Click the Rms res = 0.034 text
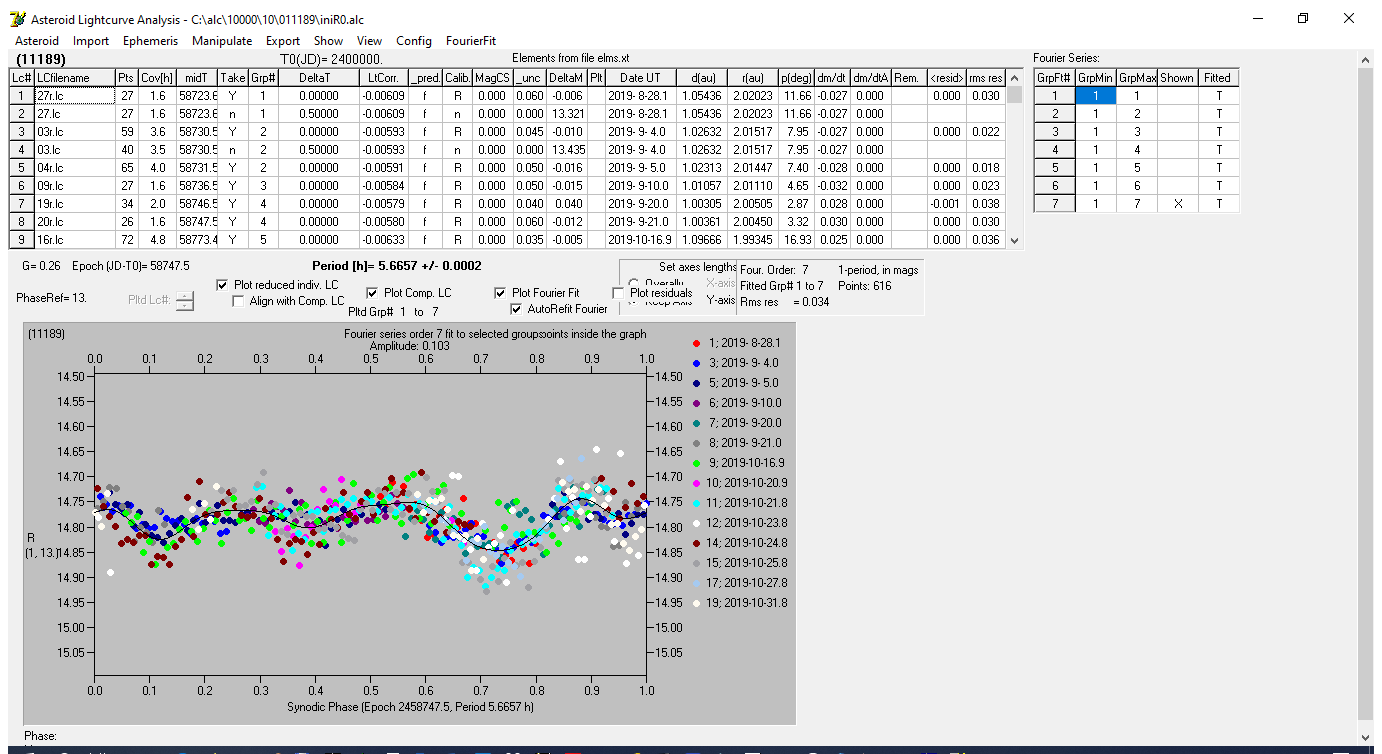The image size is (1382, 754). coord(784,302)
